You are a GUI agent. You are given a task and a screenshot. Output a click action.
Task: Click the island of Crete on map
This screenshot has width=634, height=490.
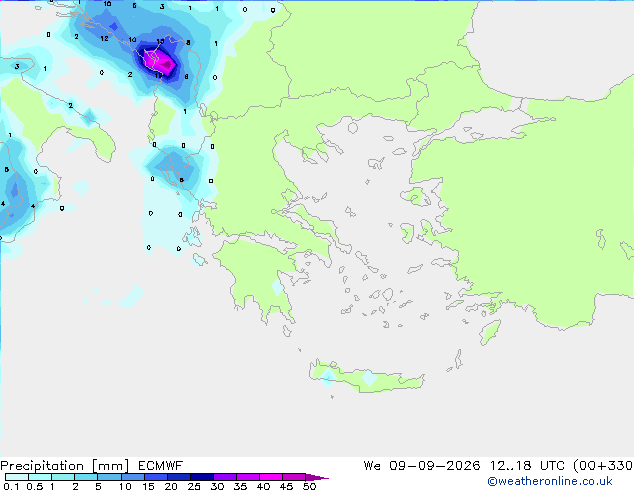click(366, 377)
